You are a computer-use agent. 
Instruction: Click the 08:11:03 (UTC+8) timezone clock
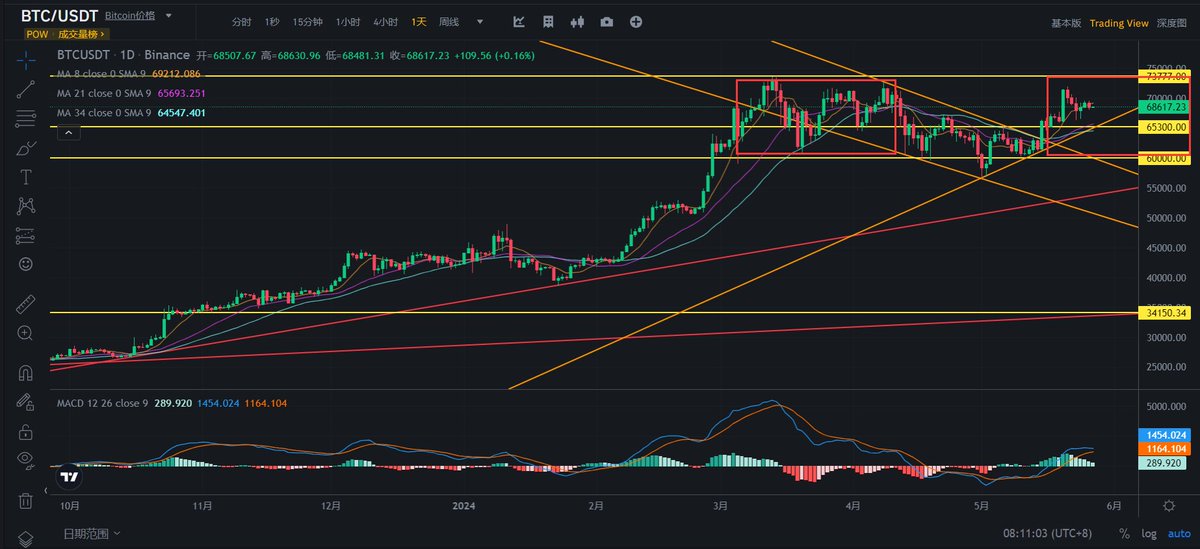[x=1048, y=535]
